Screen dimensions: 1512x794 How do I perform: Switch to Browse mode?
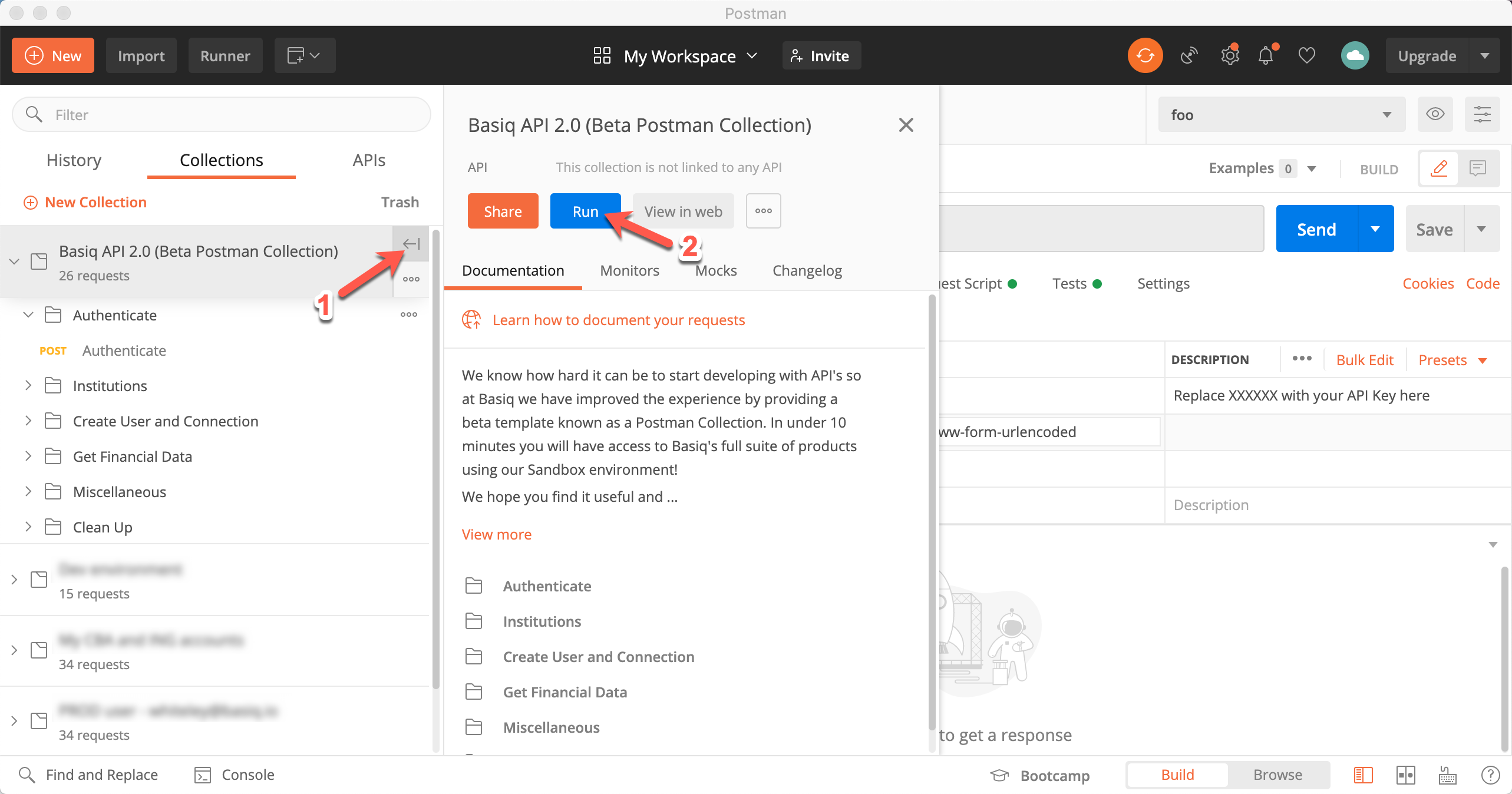click(1277, 775)
